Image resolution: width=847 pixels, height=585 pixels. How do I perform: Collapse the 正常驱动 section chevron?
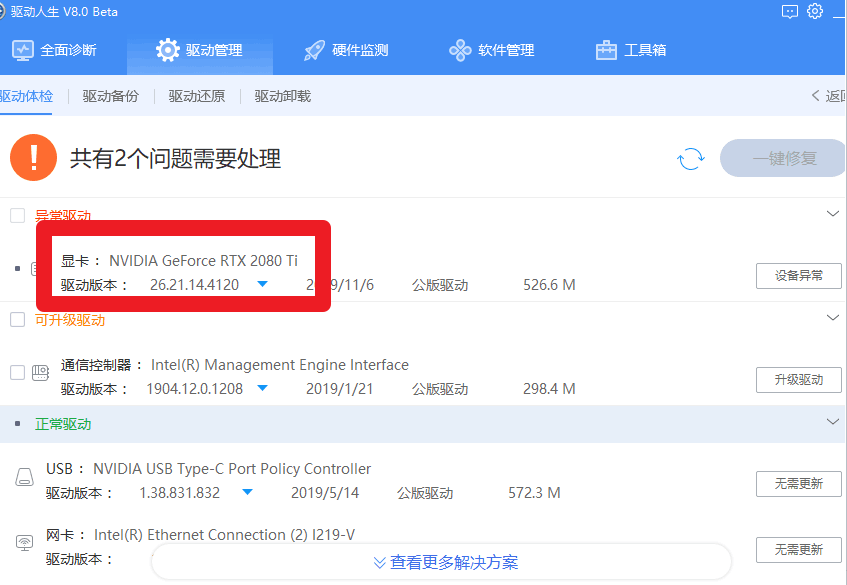pos(832,421)
